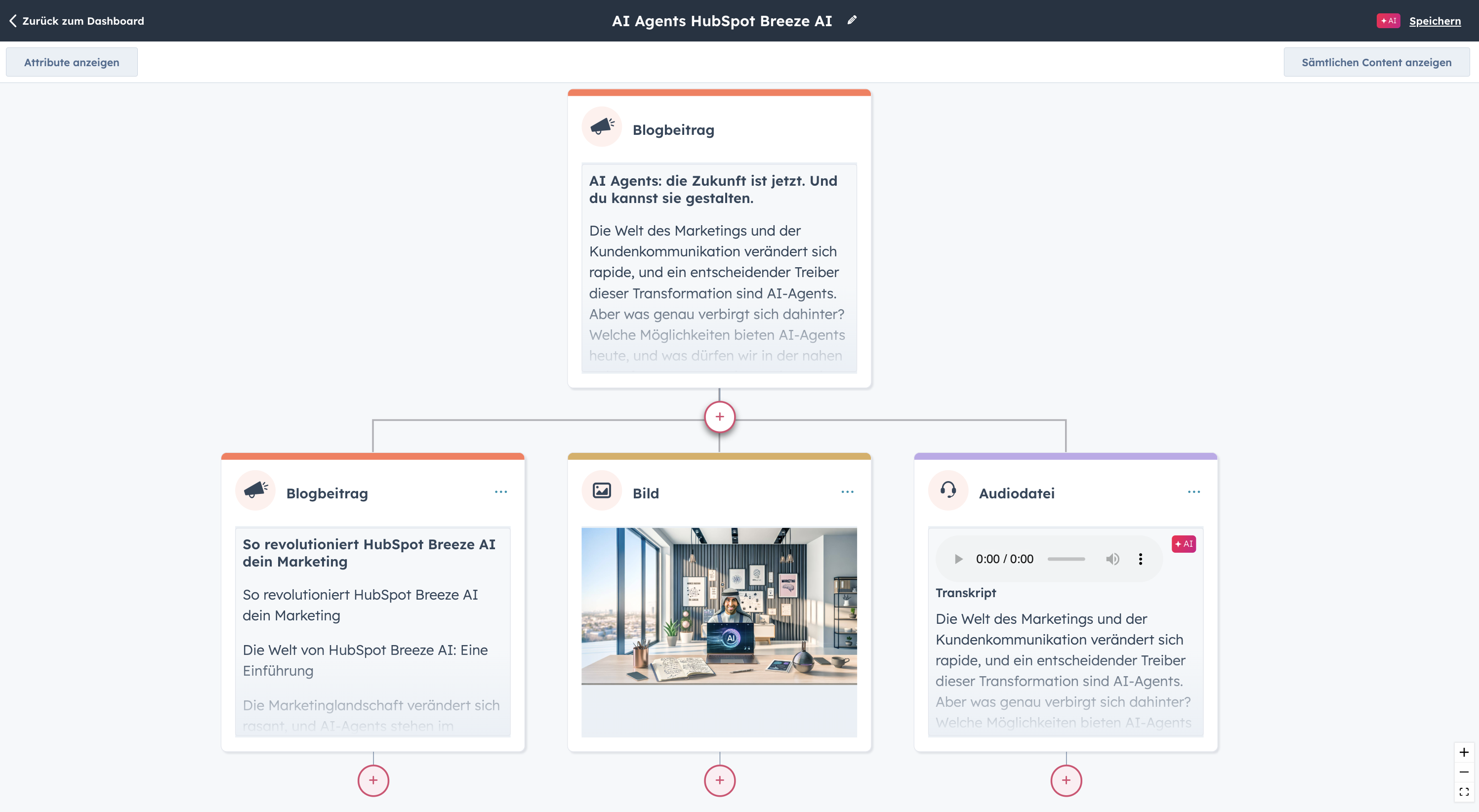
Task: Click the lower-left Blogbeitrag card title
Action: [x=327, y=493]
